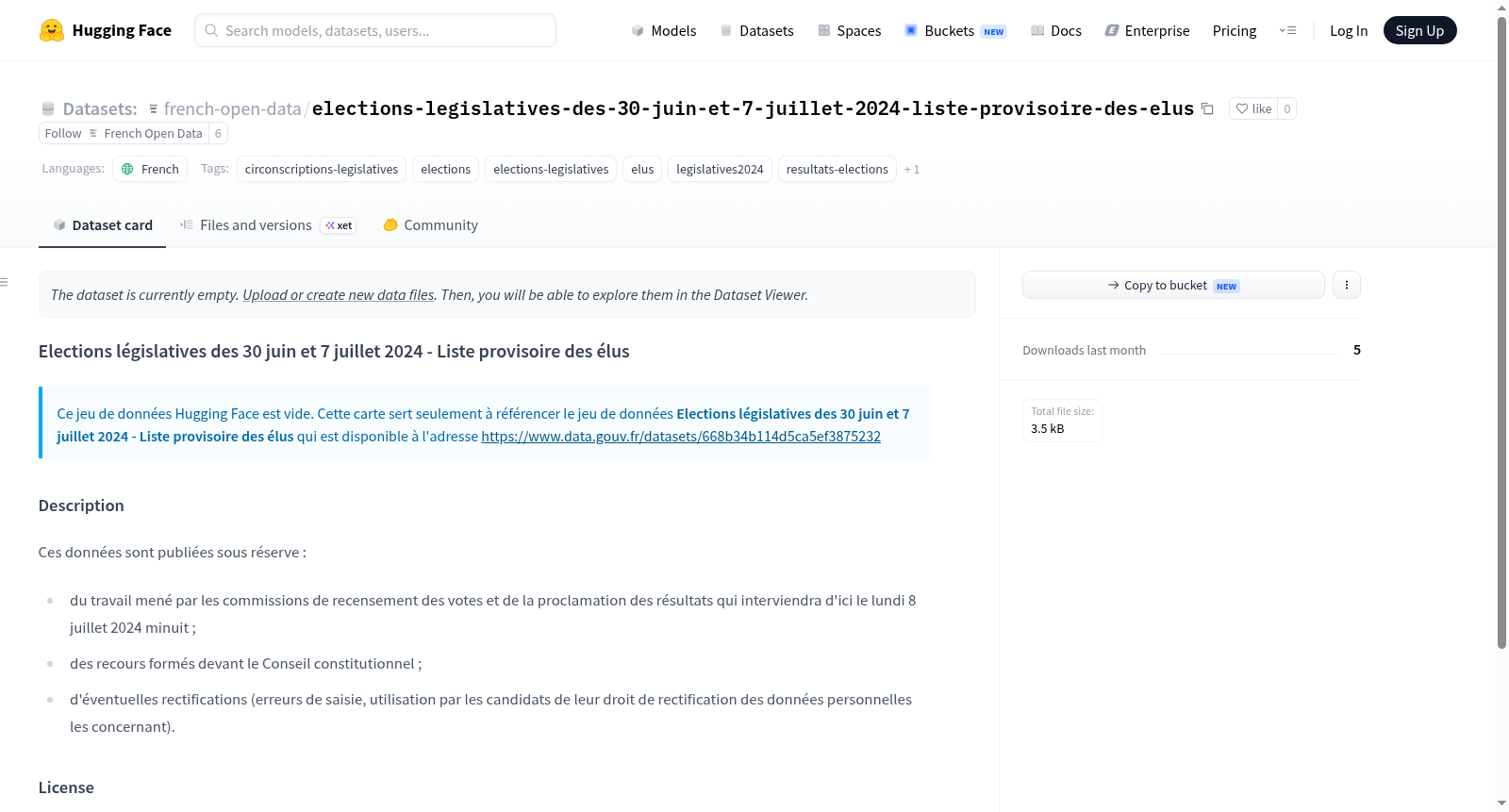Click the 'Total file size' 3.5 kB box

click(x=1062, y=421)
